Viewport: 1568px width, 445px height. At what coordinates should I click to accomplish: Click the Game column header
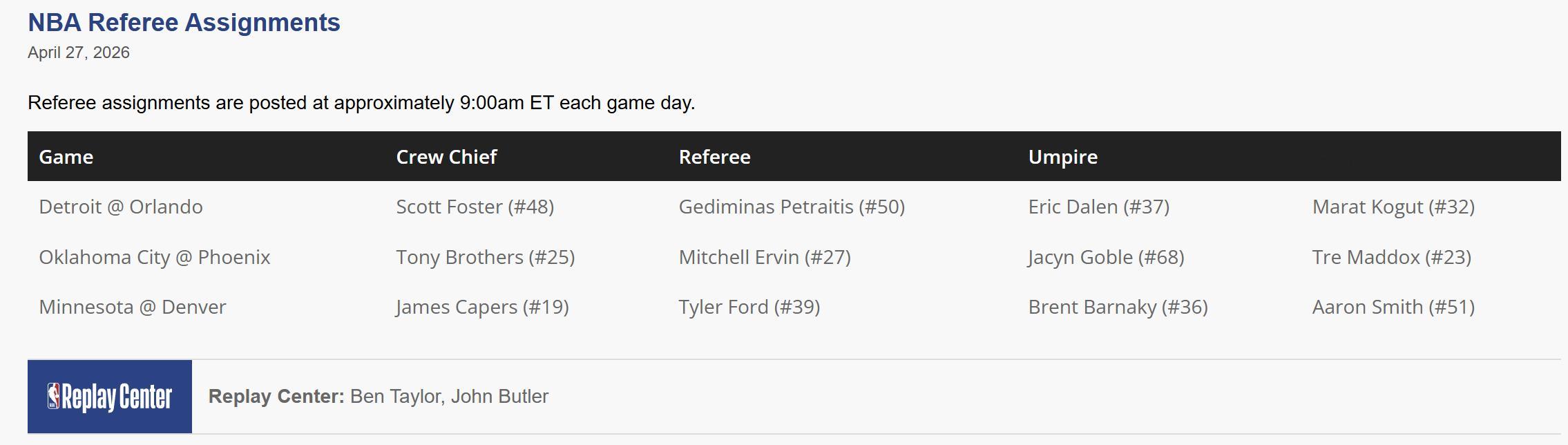tap(66, 157)
